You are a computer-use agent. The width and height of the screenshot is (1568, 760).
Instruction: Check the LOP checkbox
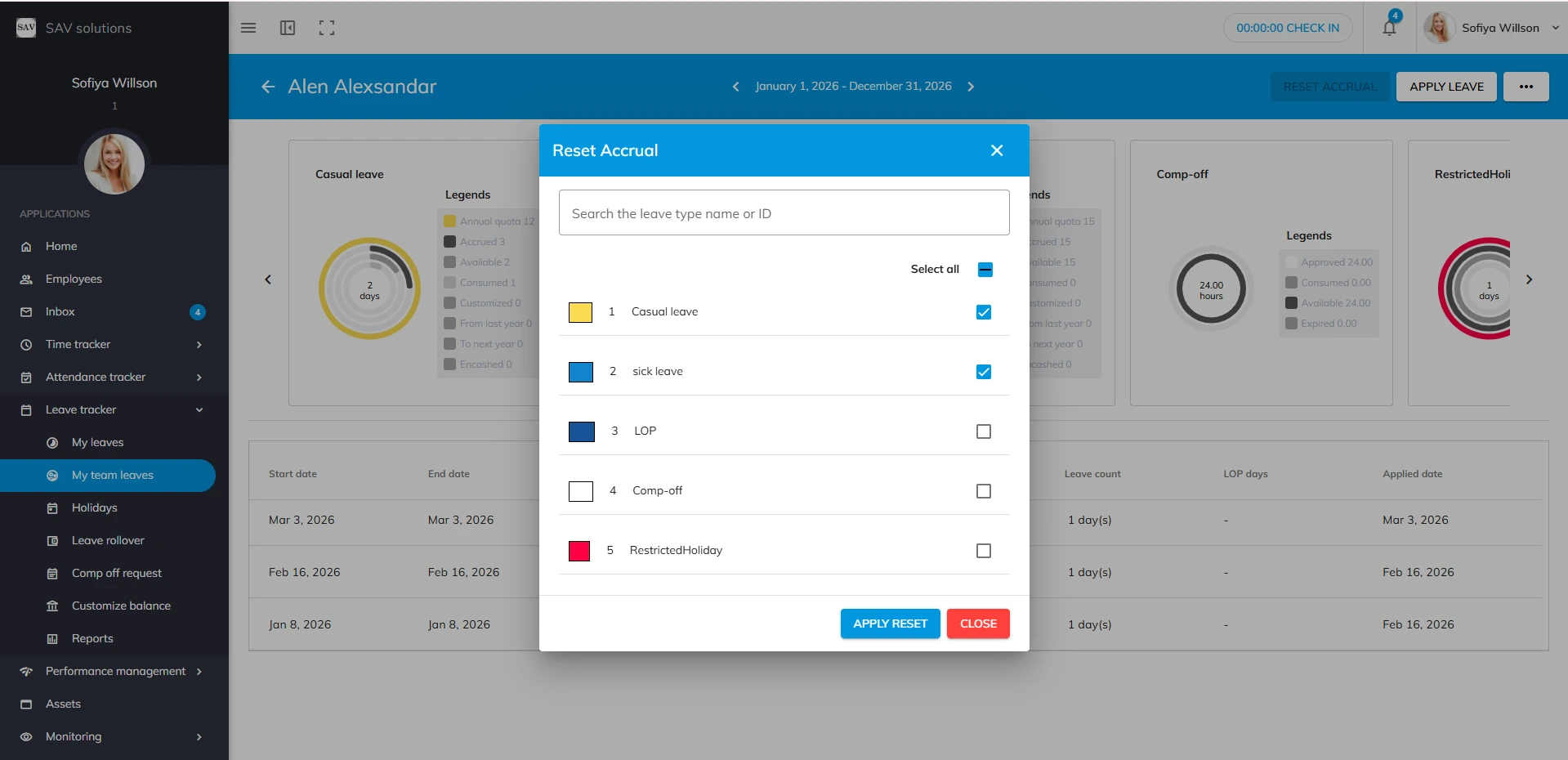pyautogui.click(x=984, y=431)
